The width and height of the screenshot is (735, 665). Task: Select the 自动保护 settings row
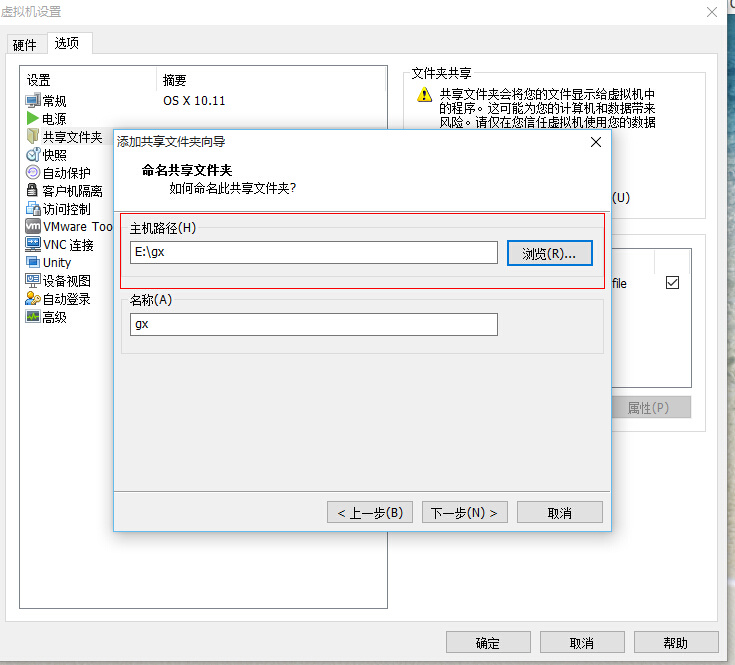coord(68,172)
